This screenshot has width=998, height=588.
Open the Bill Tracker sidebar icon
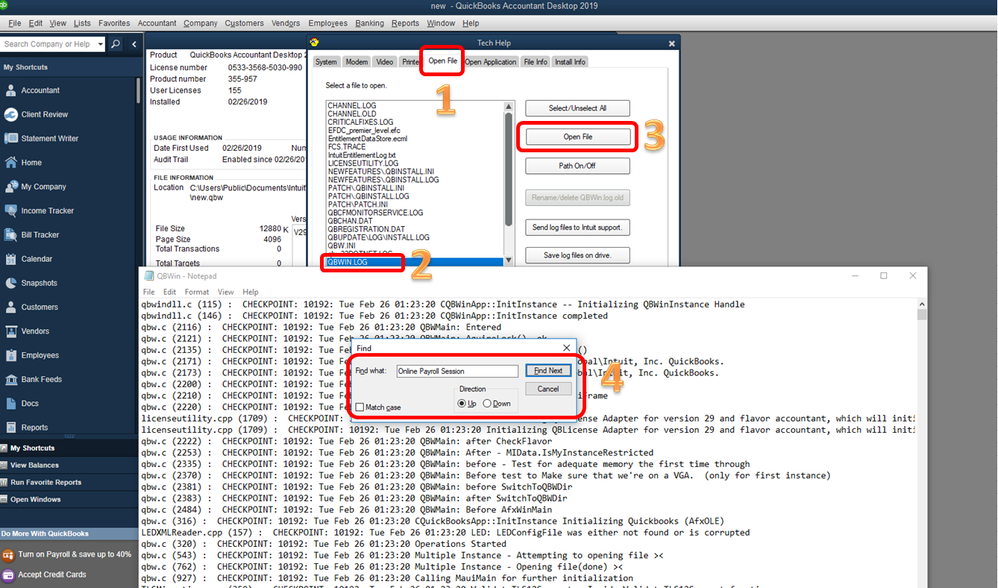(x=11, y=235)
